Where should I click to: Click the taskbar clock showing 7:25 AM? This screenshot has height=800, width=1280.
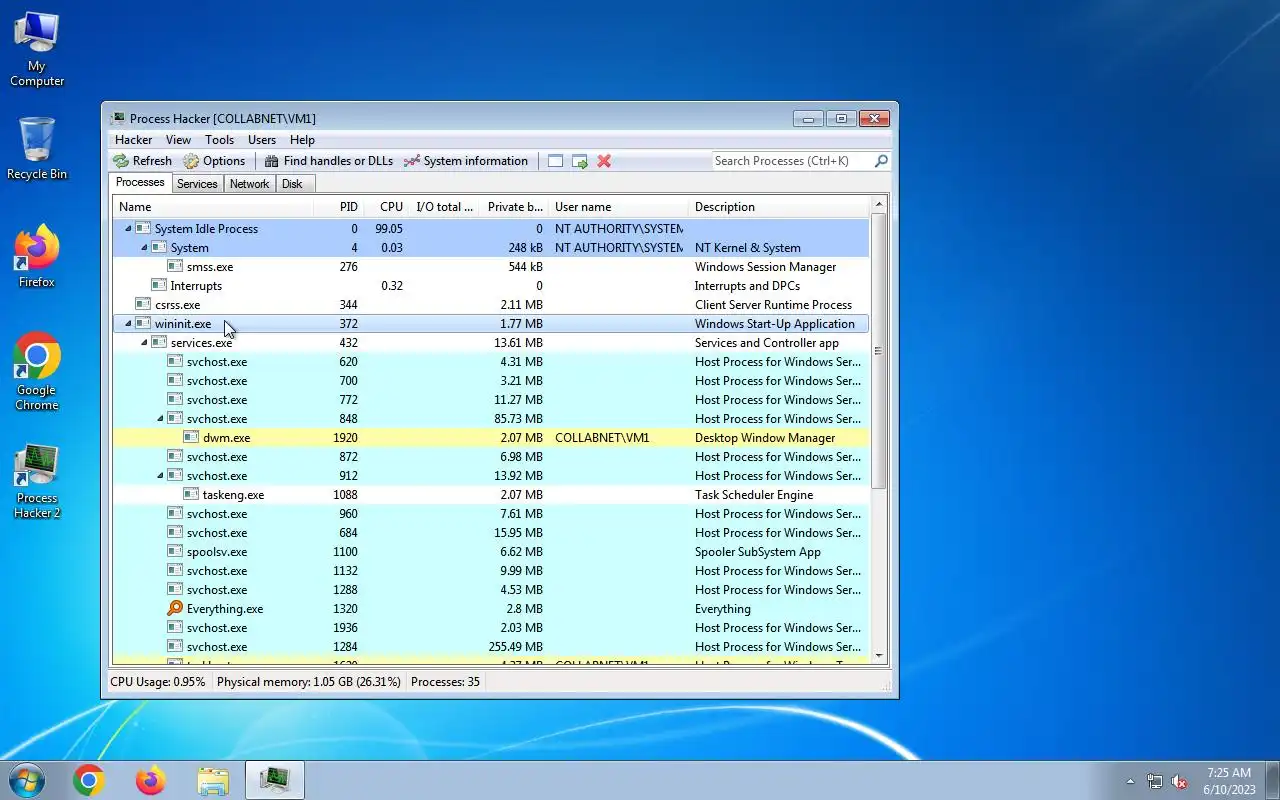pyautogui.click(x=1229, y=773)
